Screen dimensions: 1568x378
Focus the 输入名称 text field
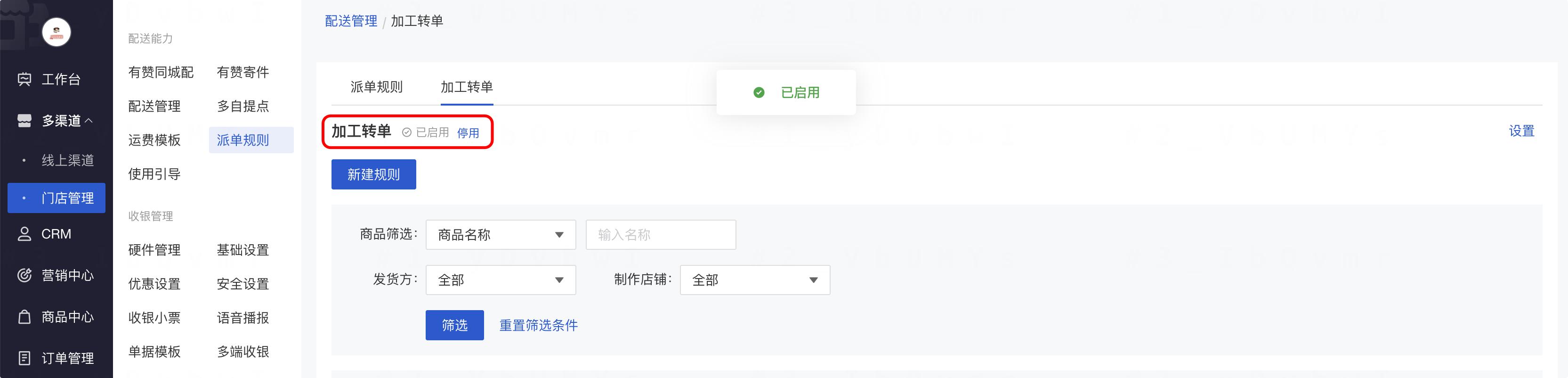pos(661,235)
